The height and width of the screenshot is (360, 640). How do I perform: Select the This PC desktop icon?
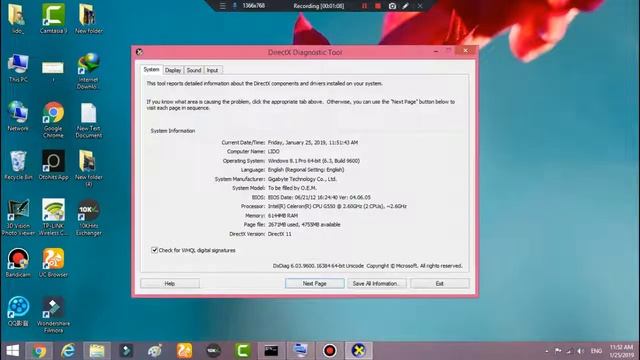18,67
